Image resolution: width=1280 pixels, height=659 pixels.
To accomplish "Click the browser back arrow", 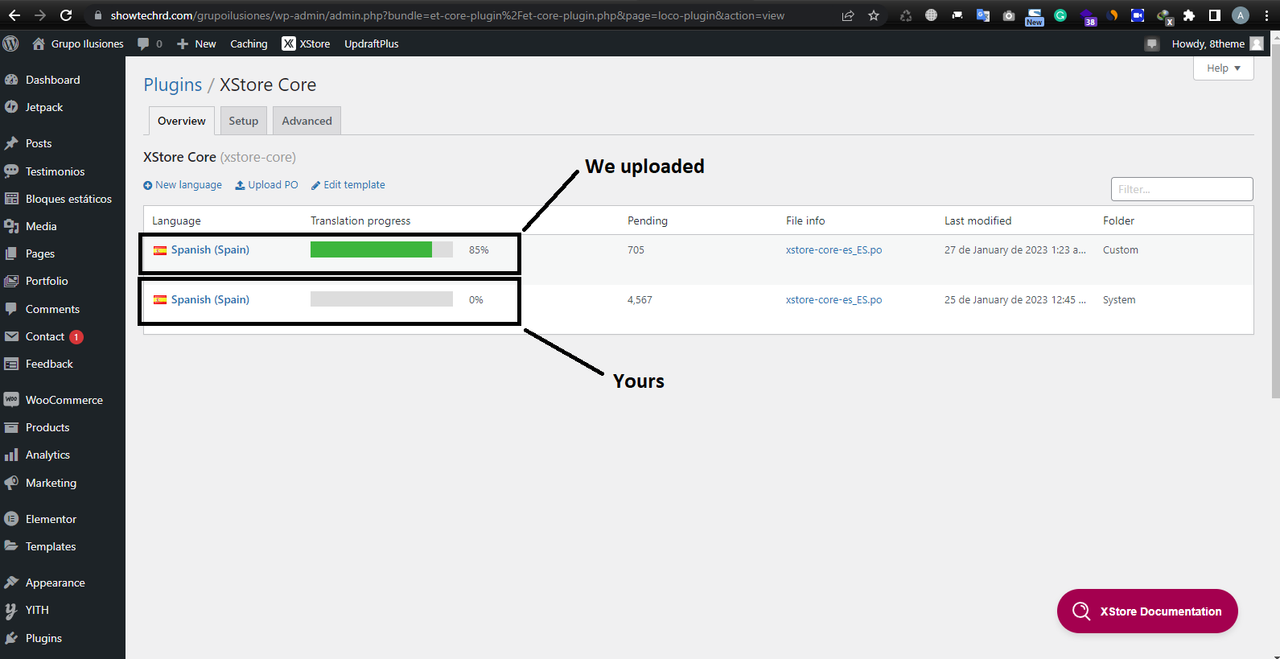I will coord(15,15).
